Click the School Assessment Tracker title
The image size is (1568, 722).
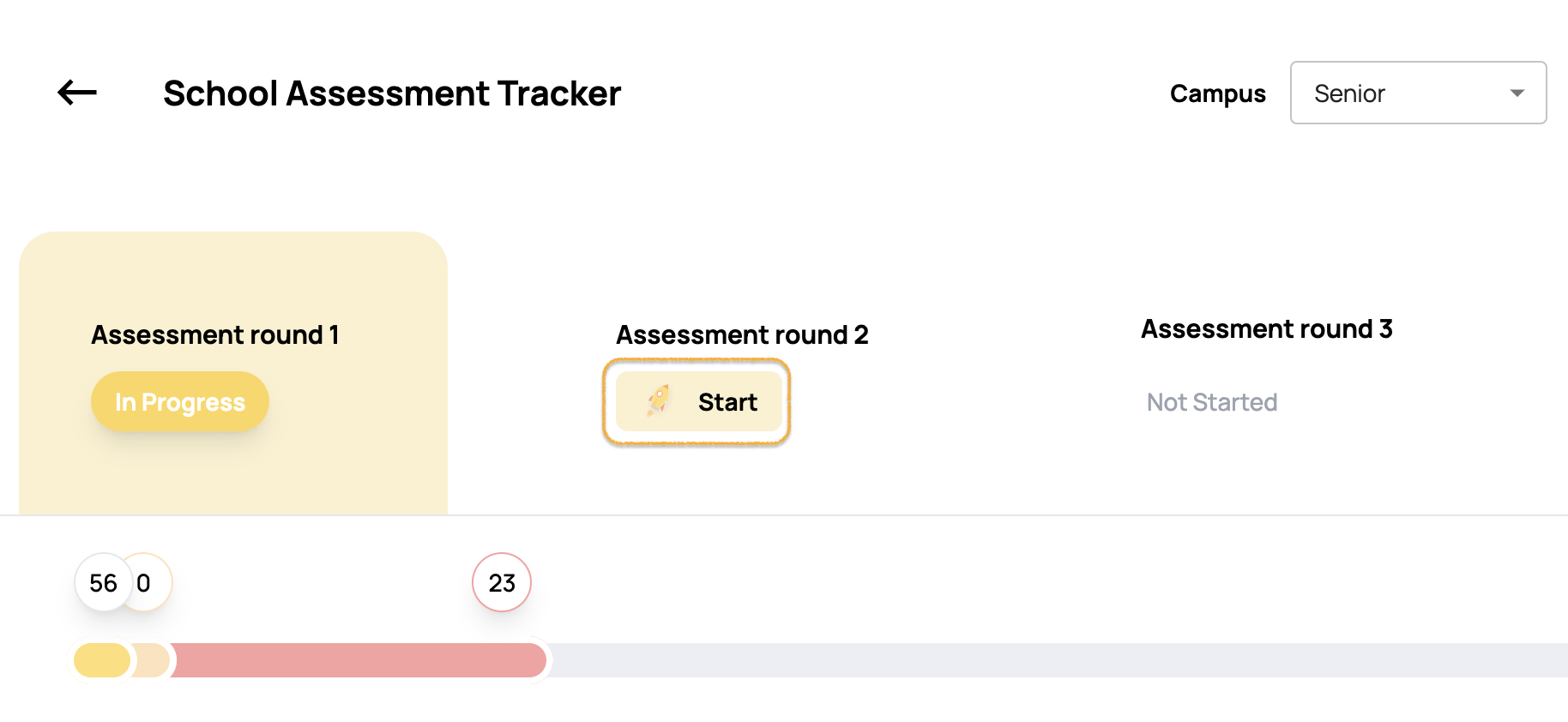point(392,93)
